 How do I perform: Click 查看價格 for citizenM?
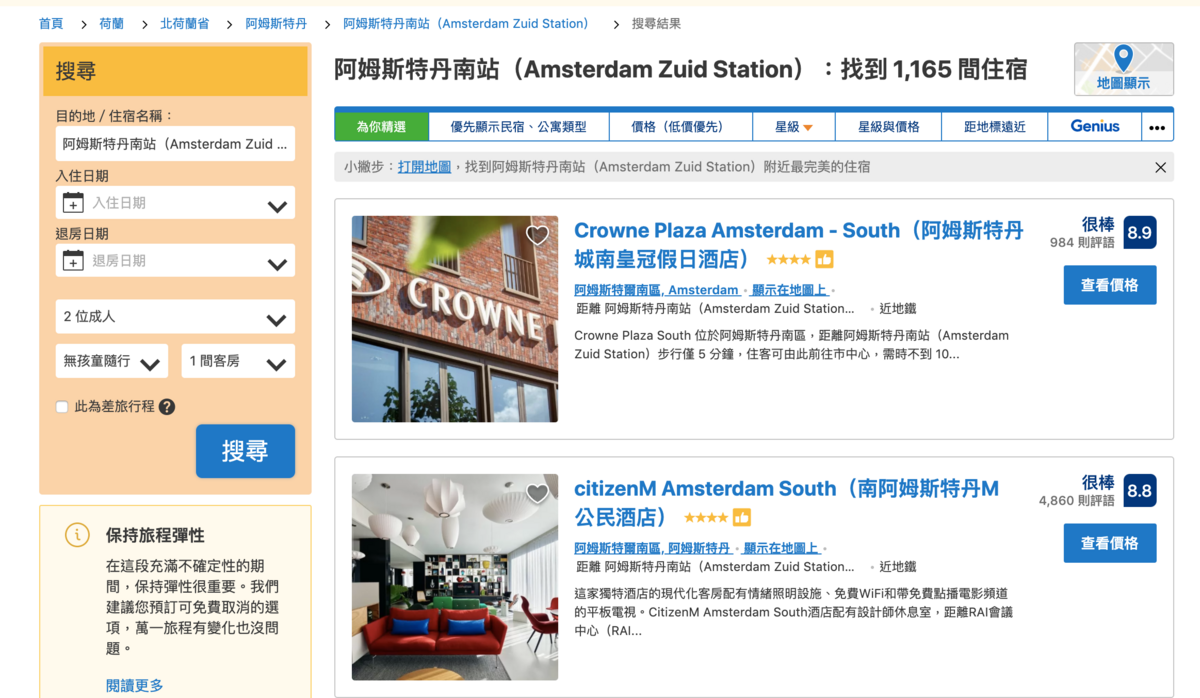pyautogui.click(x=1110, y=543)
